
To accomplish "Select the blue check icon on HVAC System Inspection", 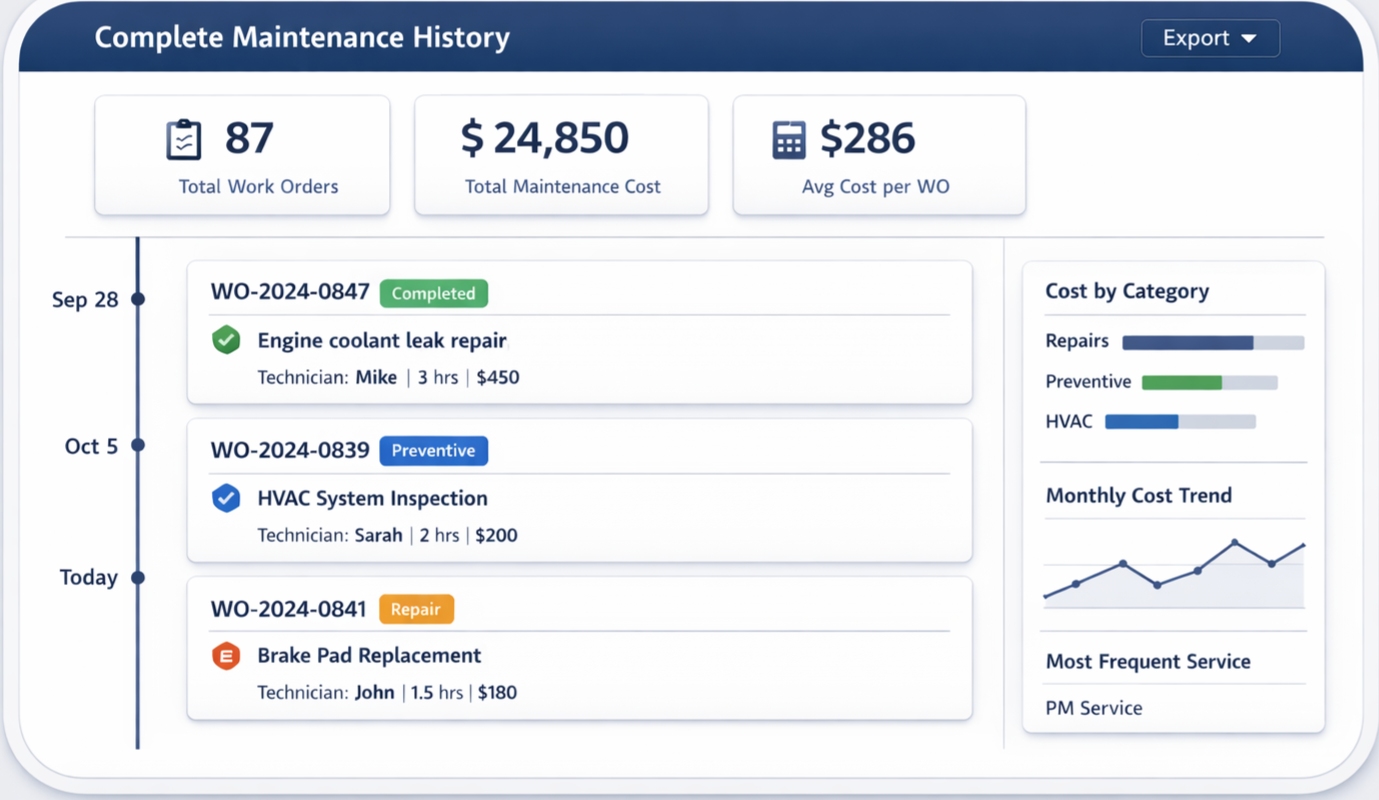I will coord(226,498).
